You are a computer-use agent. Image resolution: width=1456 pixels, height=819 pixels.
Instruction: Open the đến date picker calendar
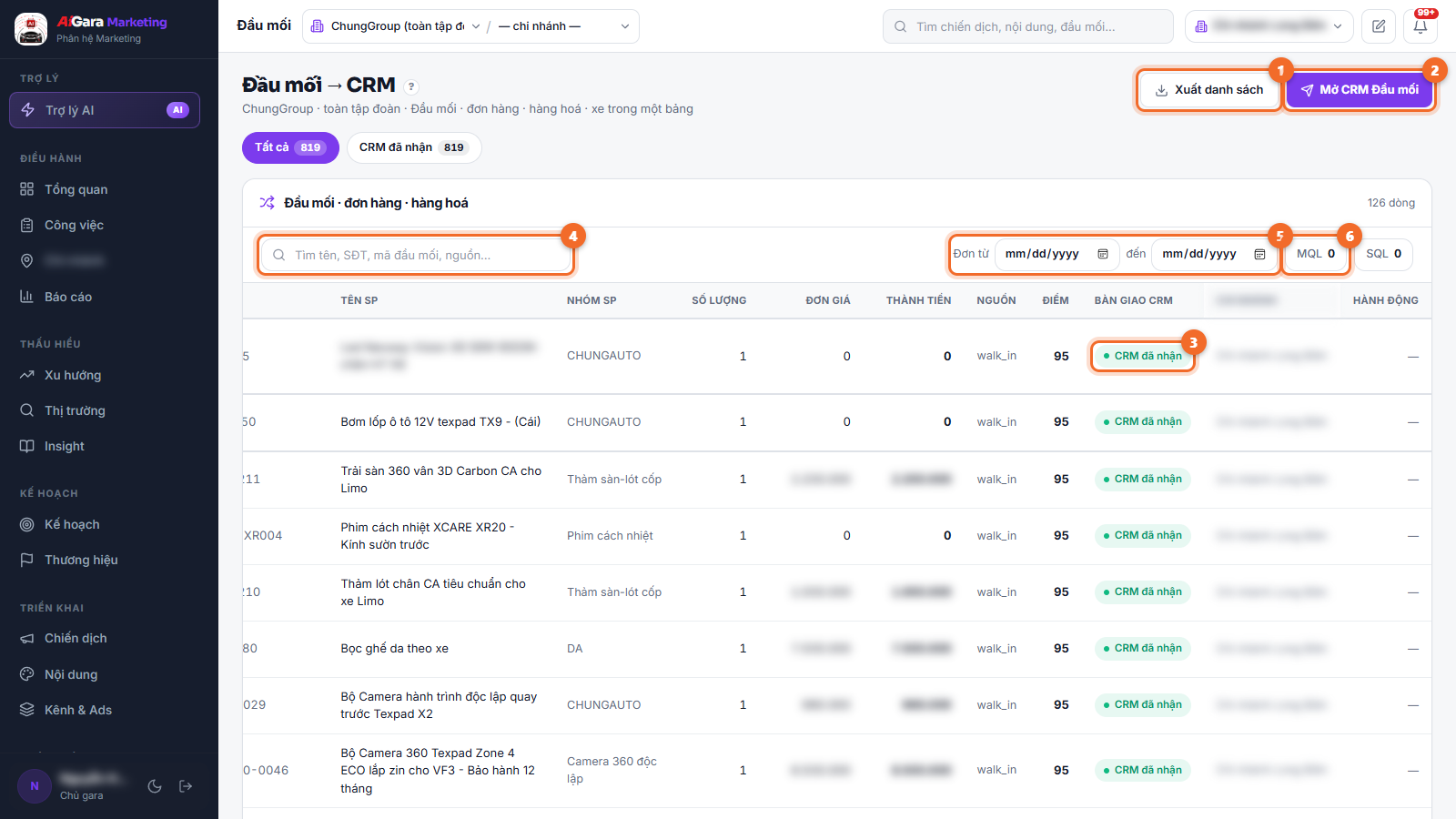tap(1259, 254)
